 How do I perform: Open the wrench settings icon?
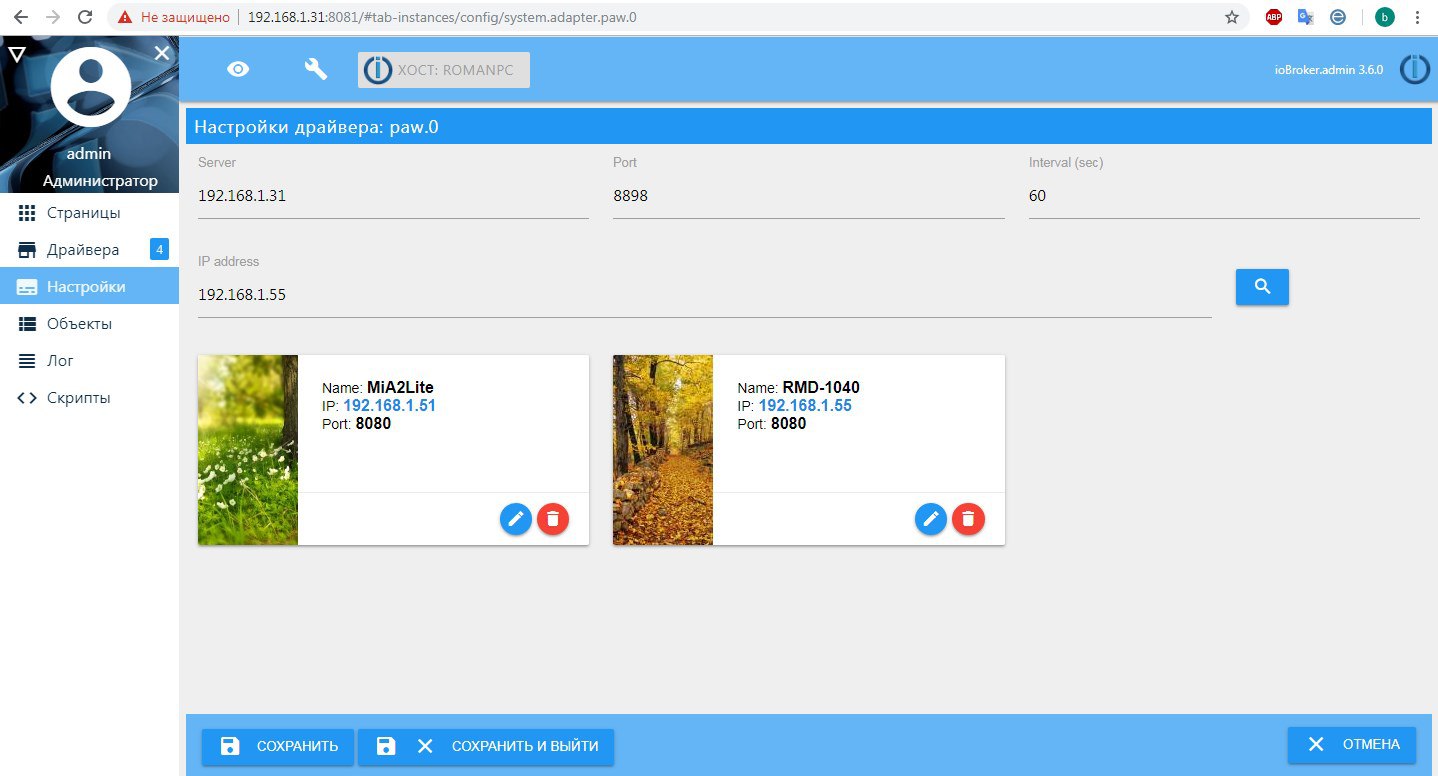pyautogui.click(x=316, y=69)
